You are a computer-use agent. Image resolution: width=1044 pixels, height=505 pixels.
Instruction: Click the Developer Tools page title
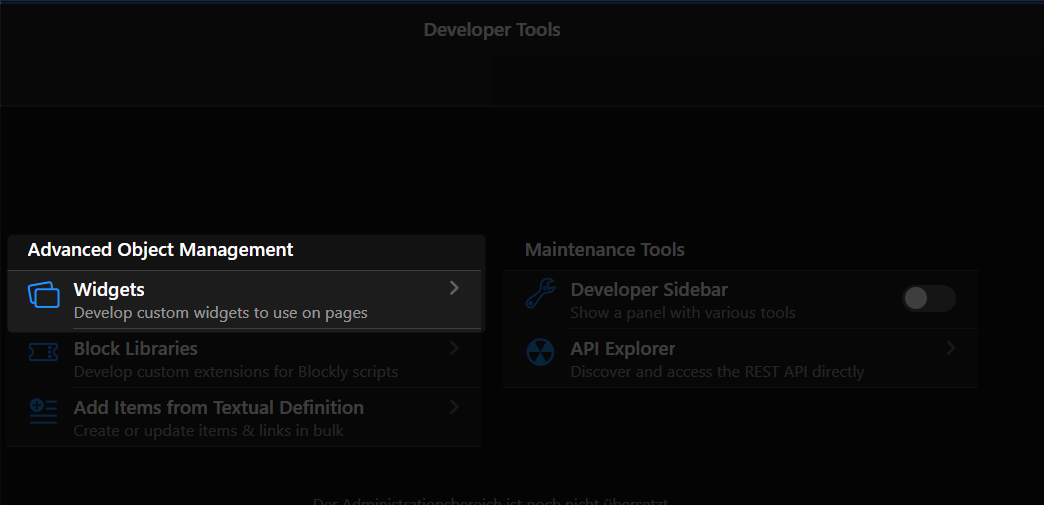point(492,30)
